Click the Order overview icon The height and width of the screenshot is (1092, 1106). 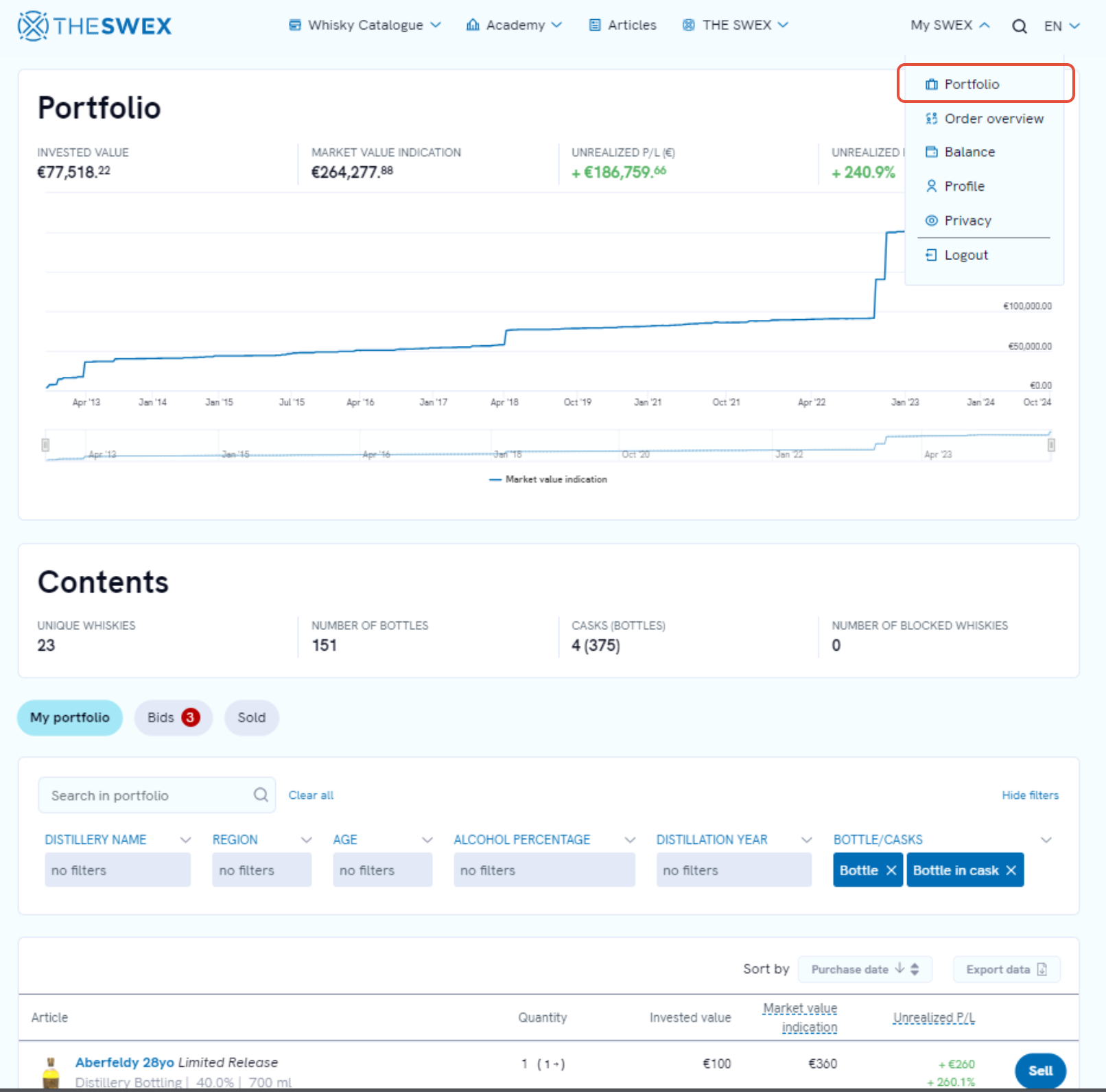[x=931, y=119]
